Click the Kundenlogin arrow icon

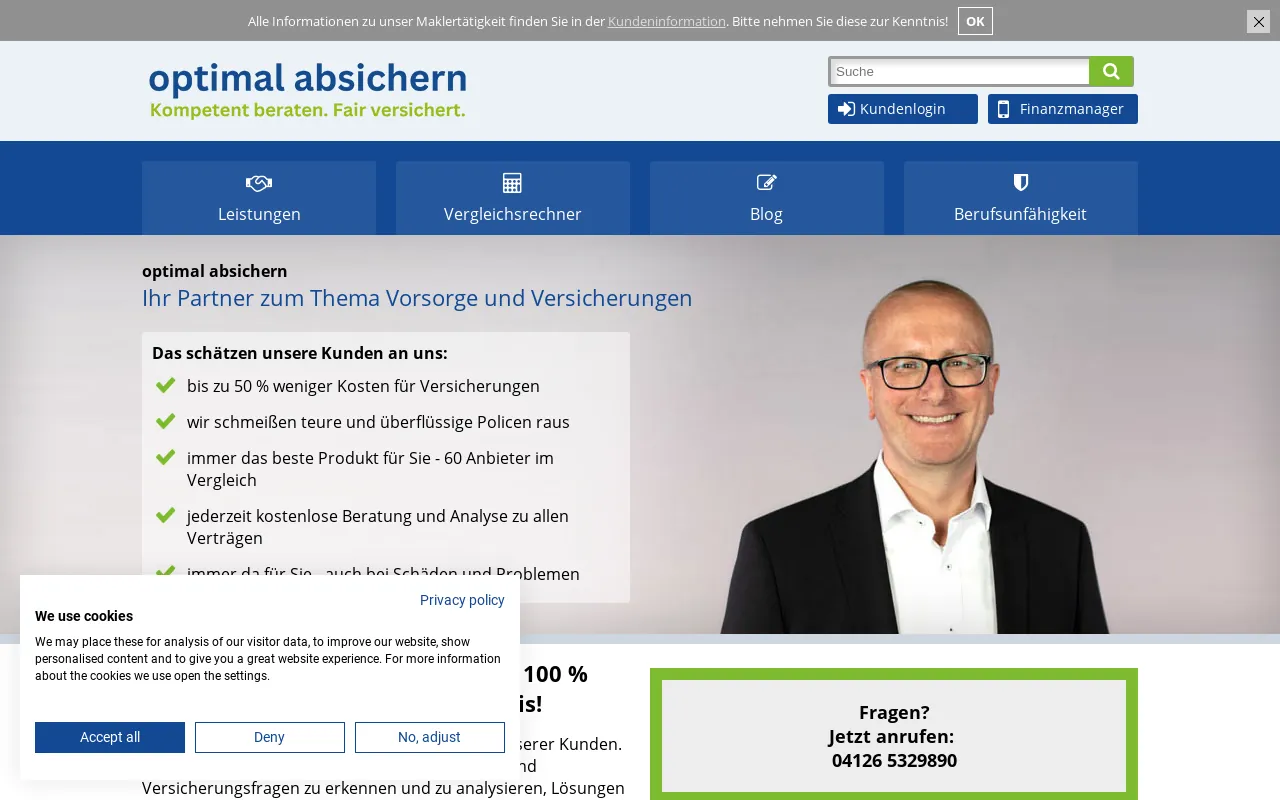[846, 109]
